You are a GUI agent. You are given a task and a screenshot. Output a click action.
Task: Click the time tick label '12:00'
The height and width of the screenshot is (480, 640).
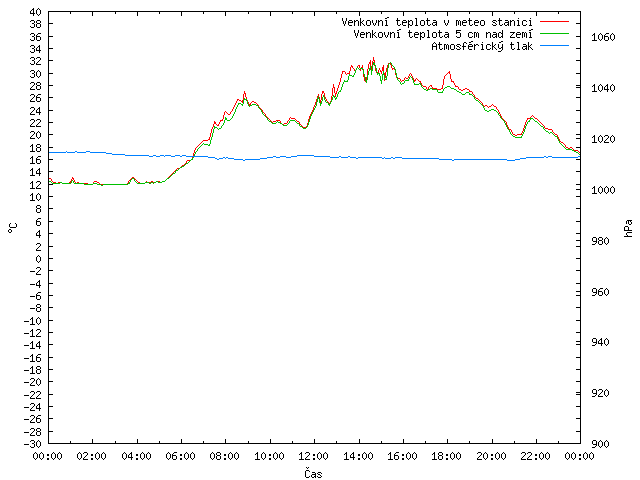coord(314,456)
